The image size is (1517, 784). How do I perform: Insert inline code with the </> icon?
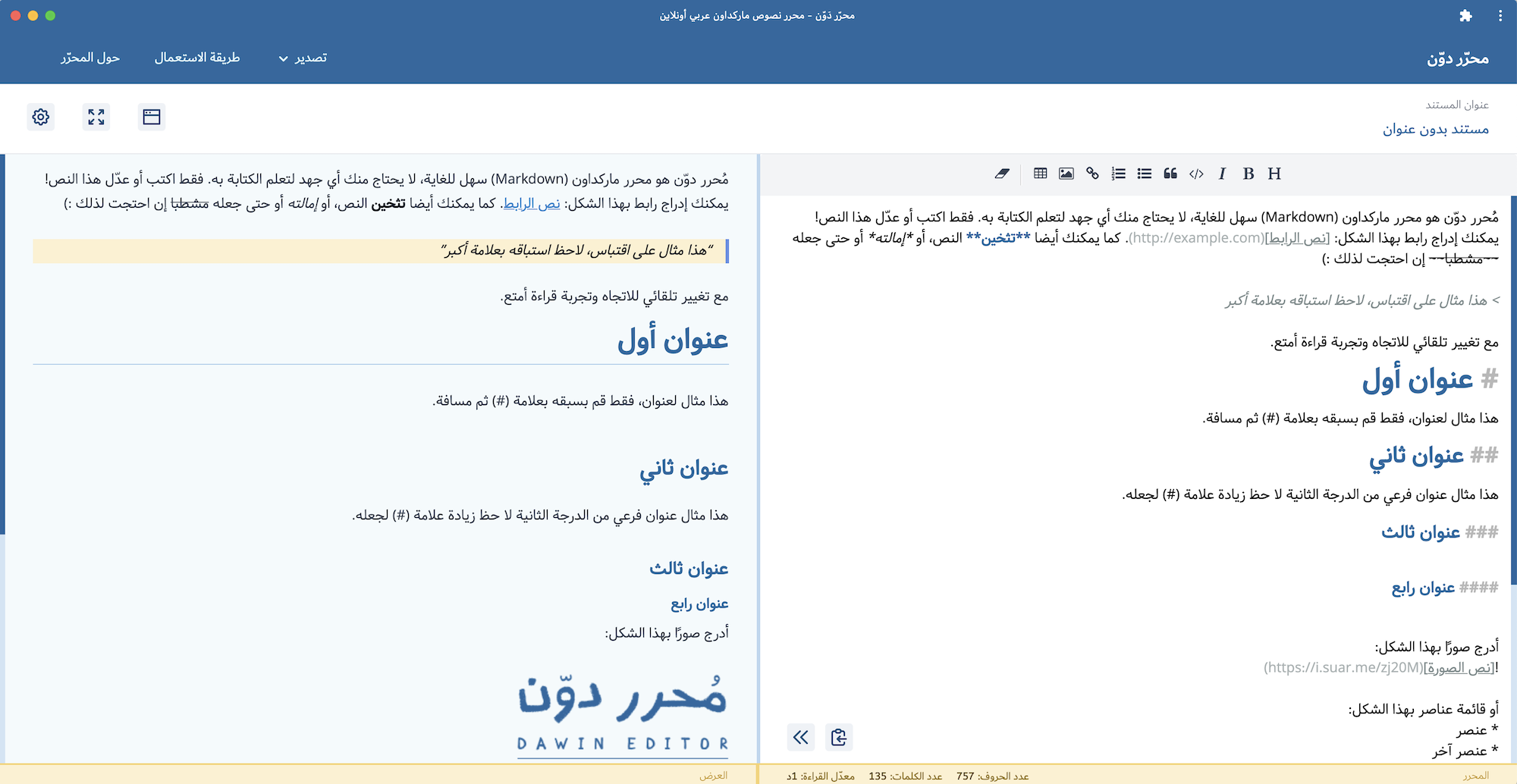pos(1196,174)
